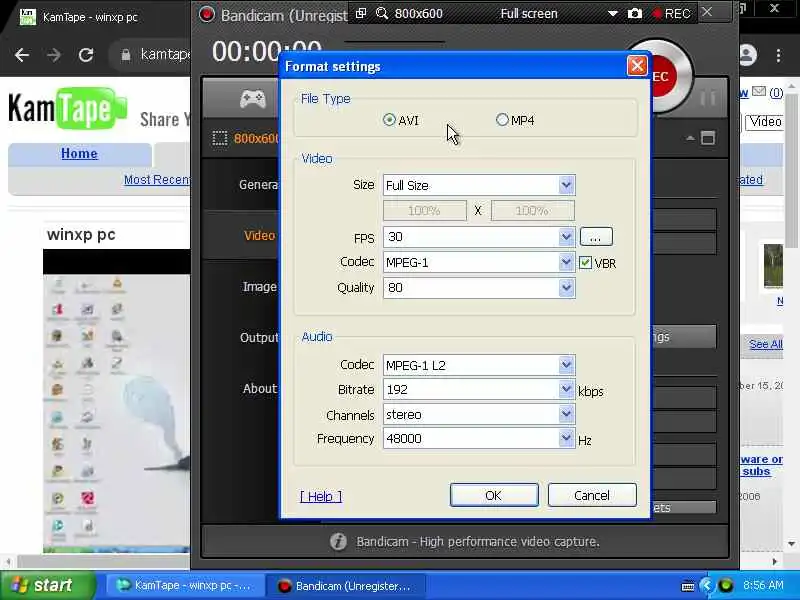Select the Video tab in Bandicam sidebar
This screenshot has width=800, height=600.
coord(259,236)
